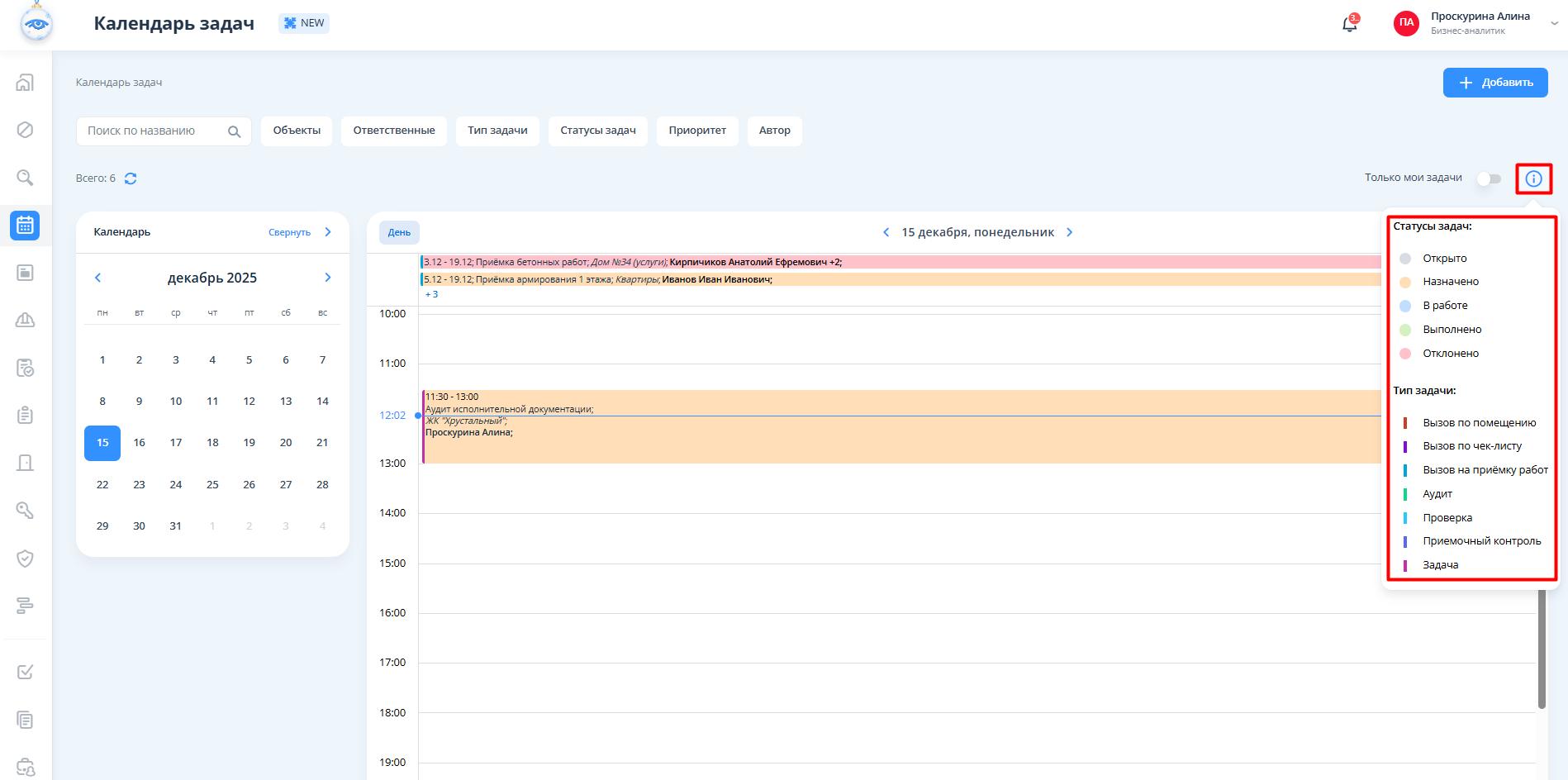
Task: Select the День view tab
Action: pyautogui.click(x=399, y=232)
